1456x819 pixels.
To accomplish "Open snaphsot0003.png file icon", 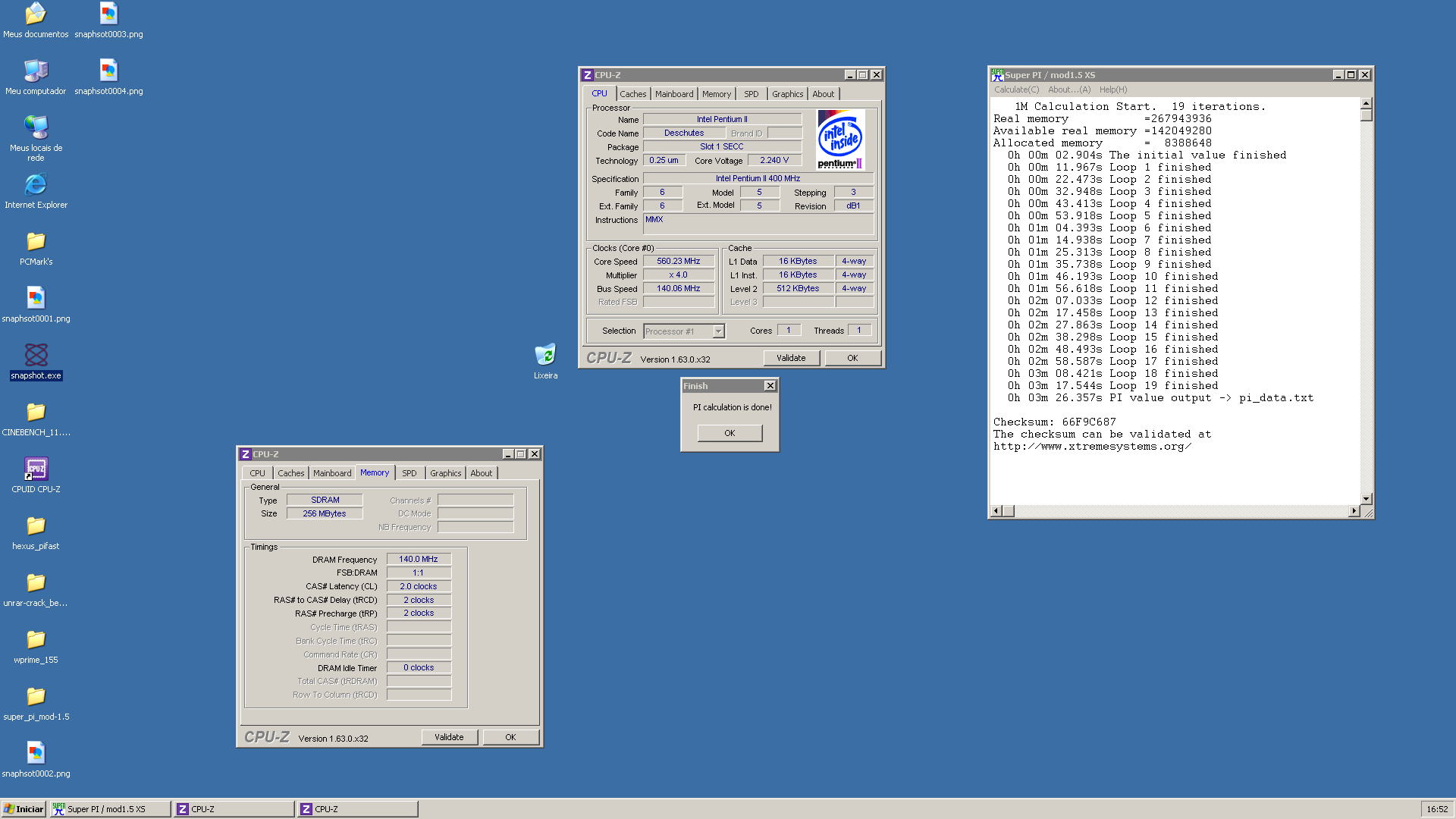I will point(108,14).
